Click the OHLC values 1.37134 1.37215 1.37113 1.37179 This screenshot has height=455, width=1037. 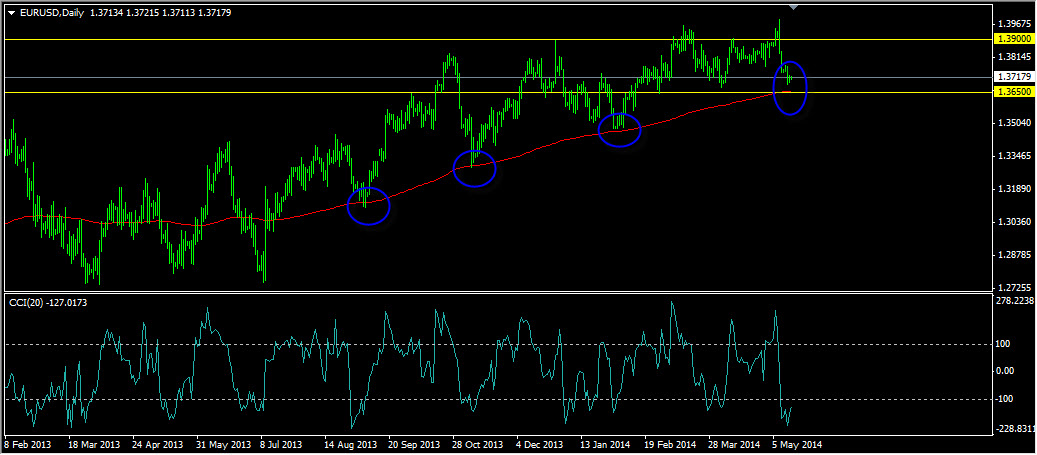[x=160, y=13]
